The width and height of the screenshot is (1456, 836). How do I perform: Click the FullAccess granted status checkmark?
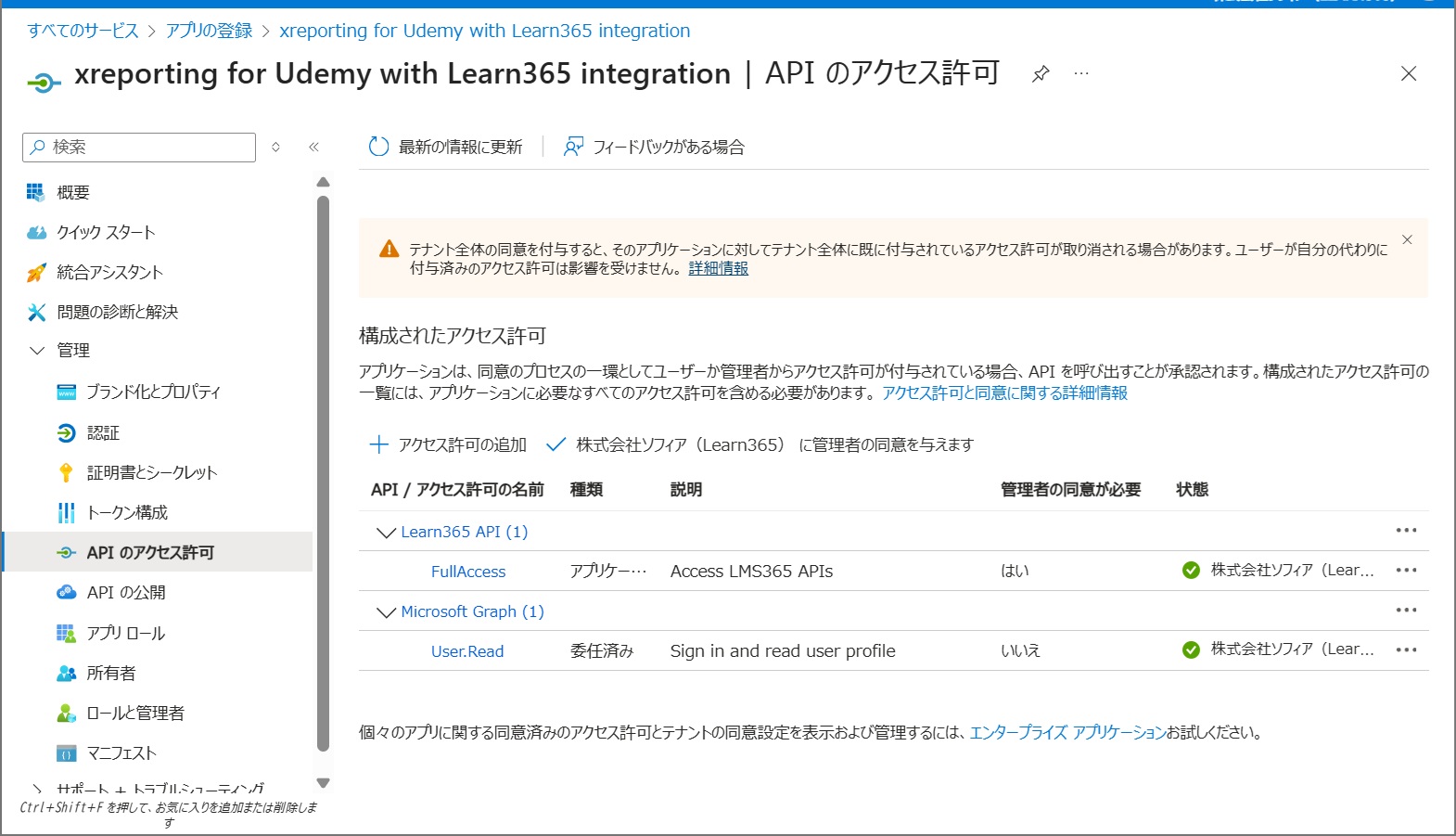[1191, 570]
